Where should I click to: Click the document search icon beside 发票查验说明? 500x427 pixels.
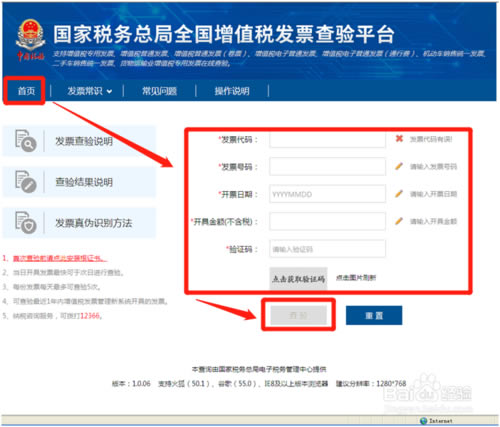(25, 141)
